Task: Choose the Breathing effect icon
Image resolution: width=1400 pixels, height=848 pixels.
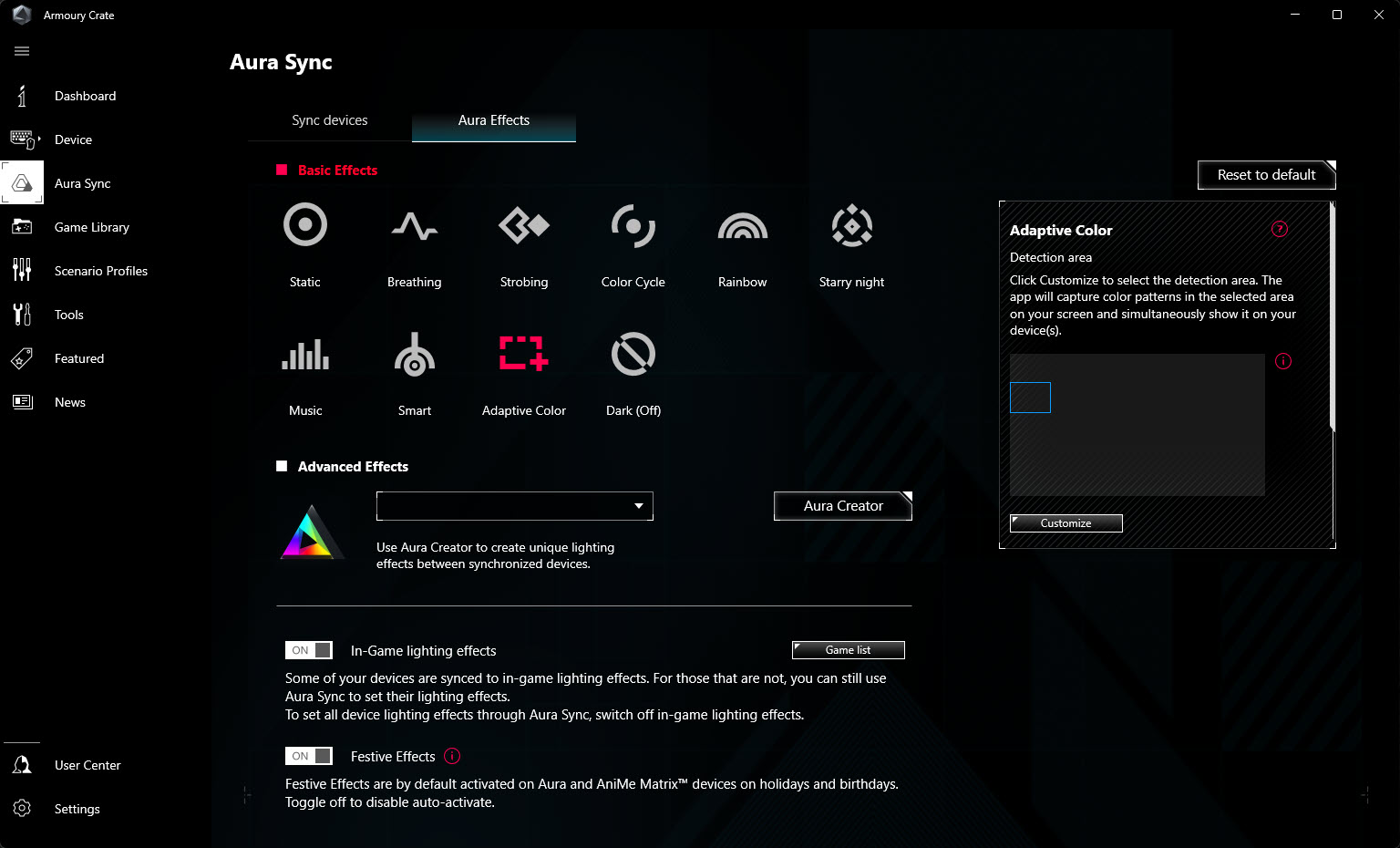Action: (x=415, y=225)
